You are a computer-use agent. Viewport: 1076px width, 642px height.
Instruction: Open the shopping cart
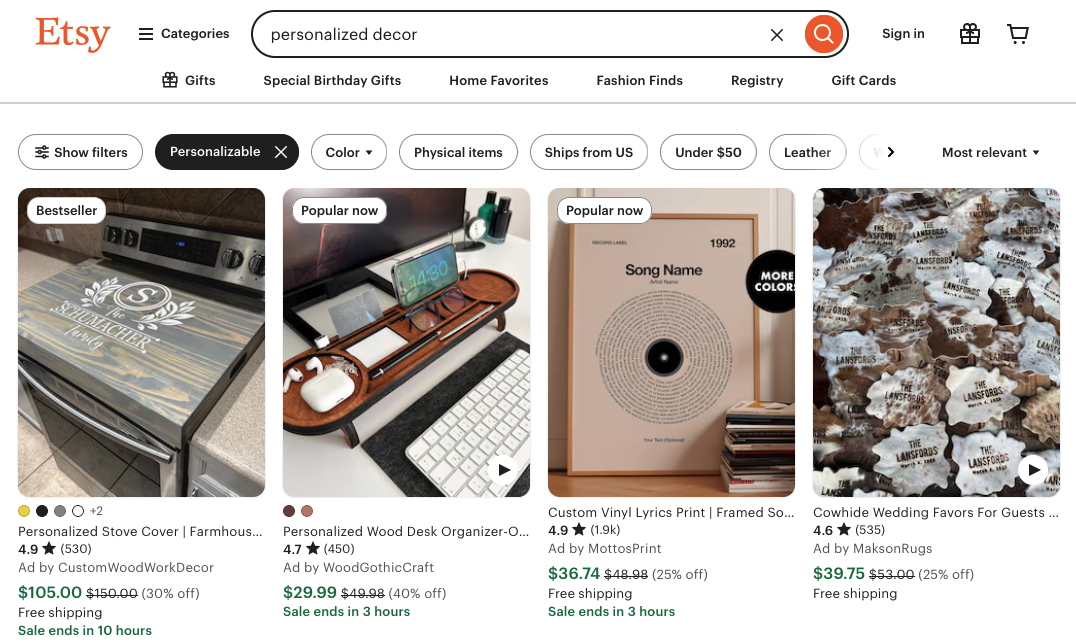[x=1018, y=34]
